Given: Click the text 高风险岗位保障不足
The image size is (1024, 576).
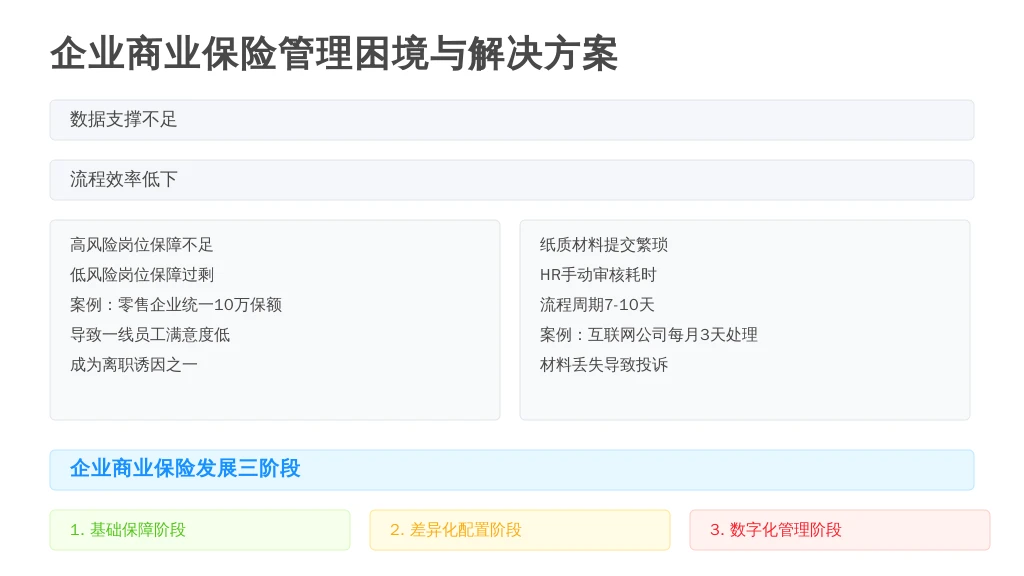Looking at the screenshot, I should [142, 245].
